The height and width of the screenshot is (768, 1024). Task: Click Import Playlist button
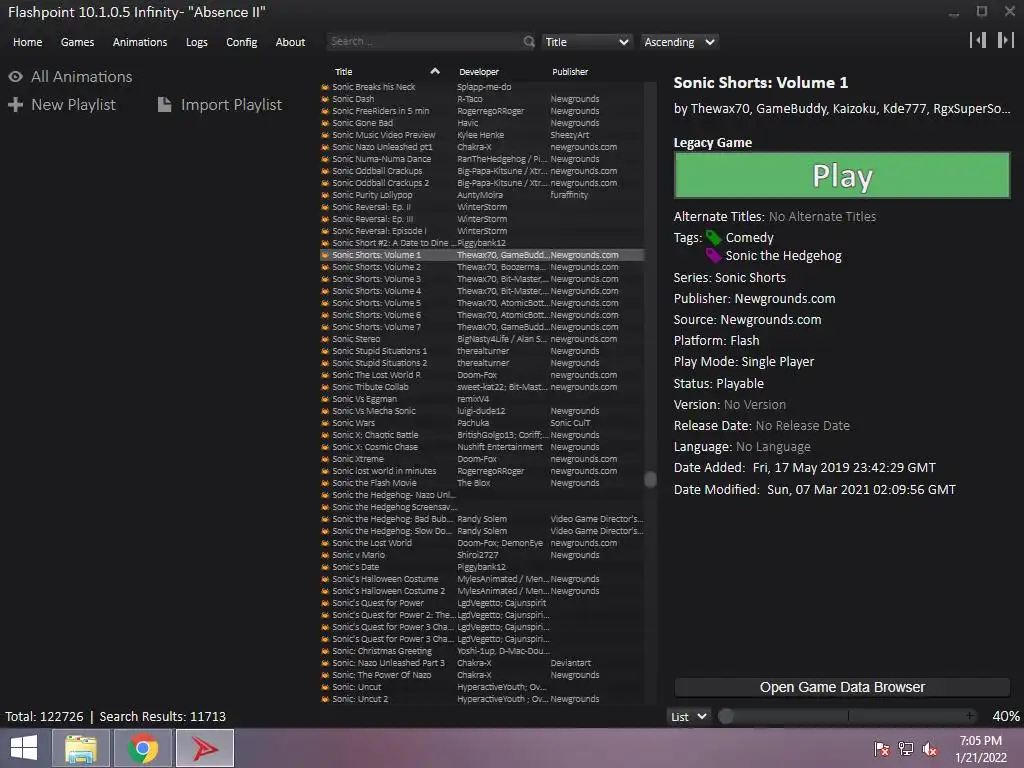coord(219,104)
